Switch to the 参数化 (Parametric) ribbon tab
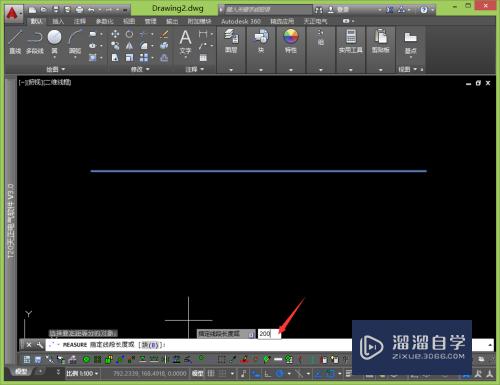The height and width of the screenshot is (385, 500). pyautogui.click(x=104, y=21)
